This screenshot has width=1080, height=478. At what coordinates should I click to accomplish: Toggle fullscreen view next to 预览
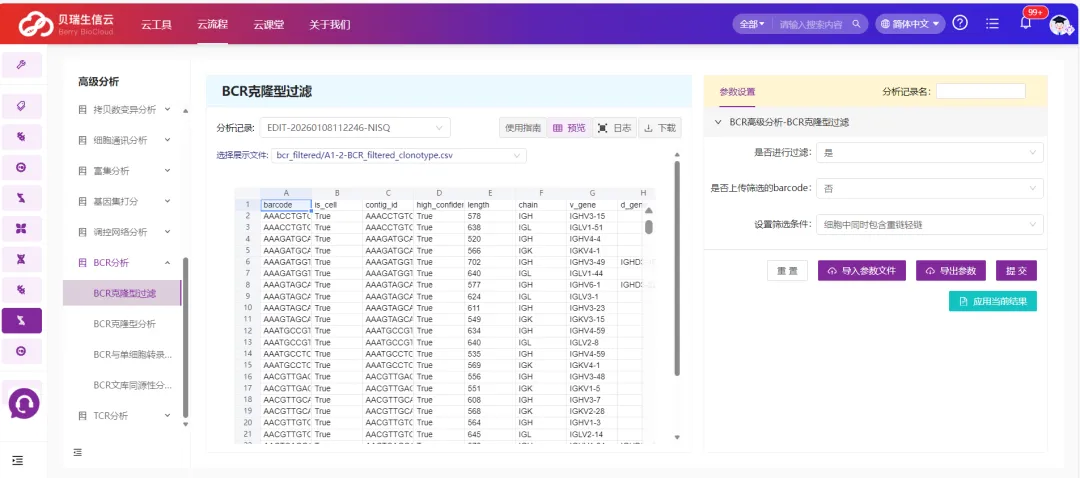point(603,128)
